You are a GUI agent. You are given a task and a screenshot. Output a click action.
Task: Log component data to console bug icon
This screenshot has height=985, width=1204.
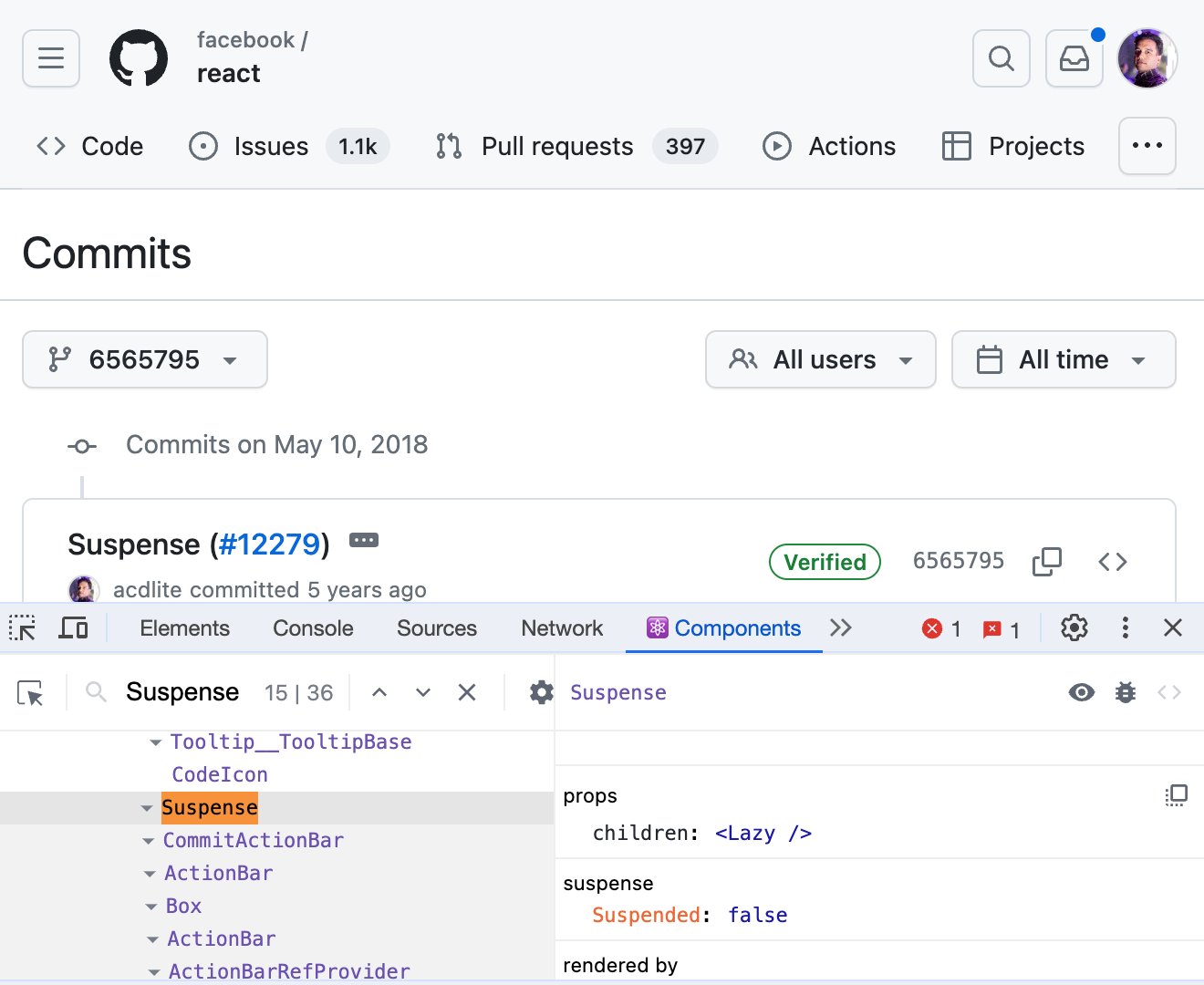tap(1126, 692)
